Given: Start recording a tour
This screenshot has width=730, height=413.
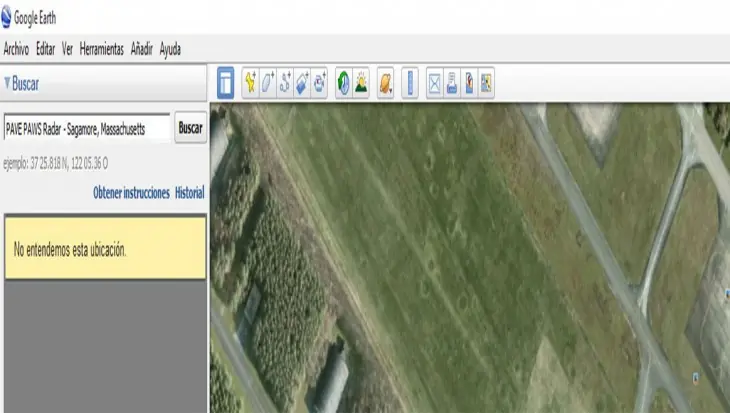Looking at the screenshot, I should pos(319,83).
